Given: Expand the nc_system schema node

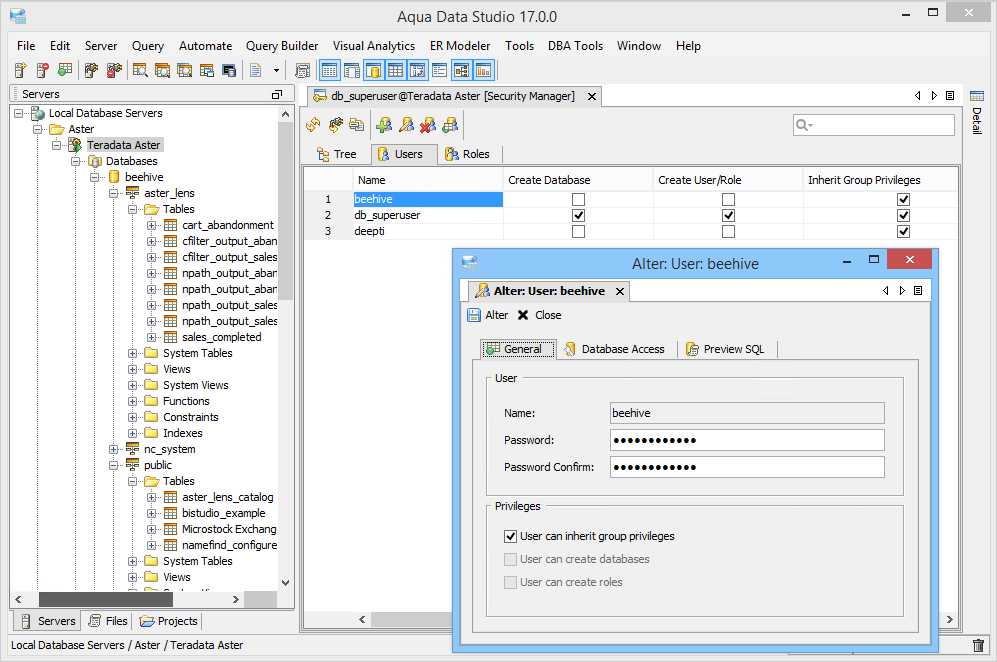Looking at the screenshot, I should (x=114, y=450).
